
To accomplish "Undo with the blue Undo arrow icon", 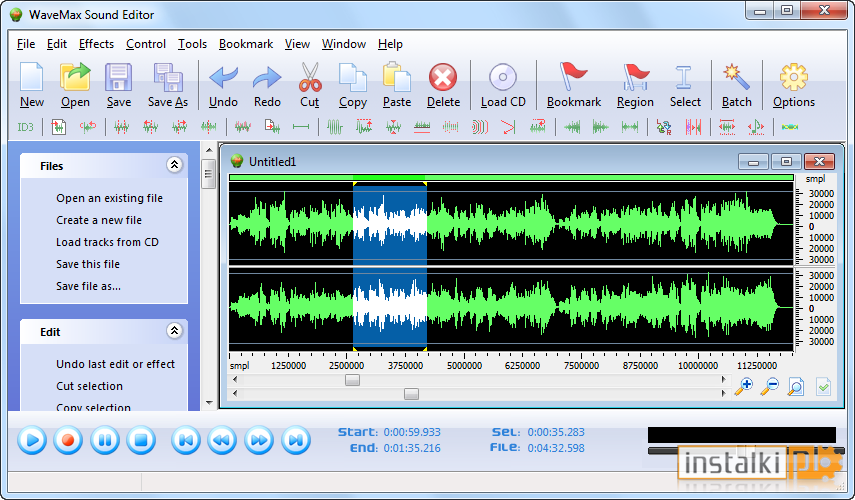I will pyautogui.click(x=223, y=77).
